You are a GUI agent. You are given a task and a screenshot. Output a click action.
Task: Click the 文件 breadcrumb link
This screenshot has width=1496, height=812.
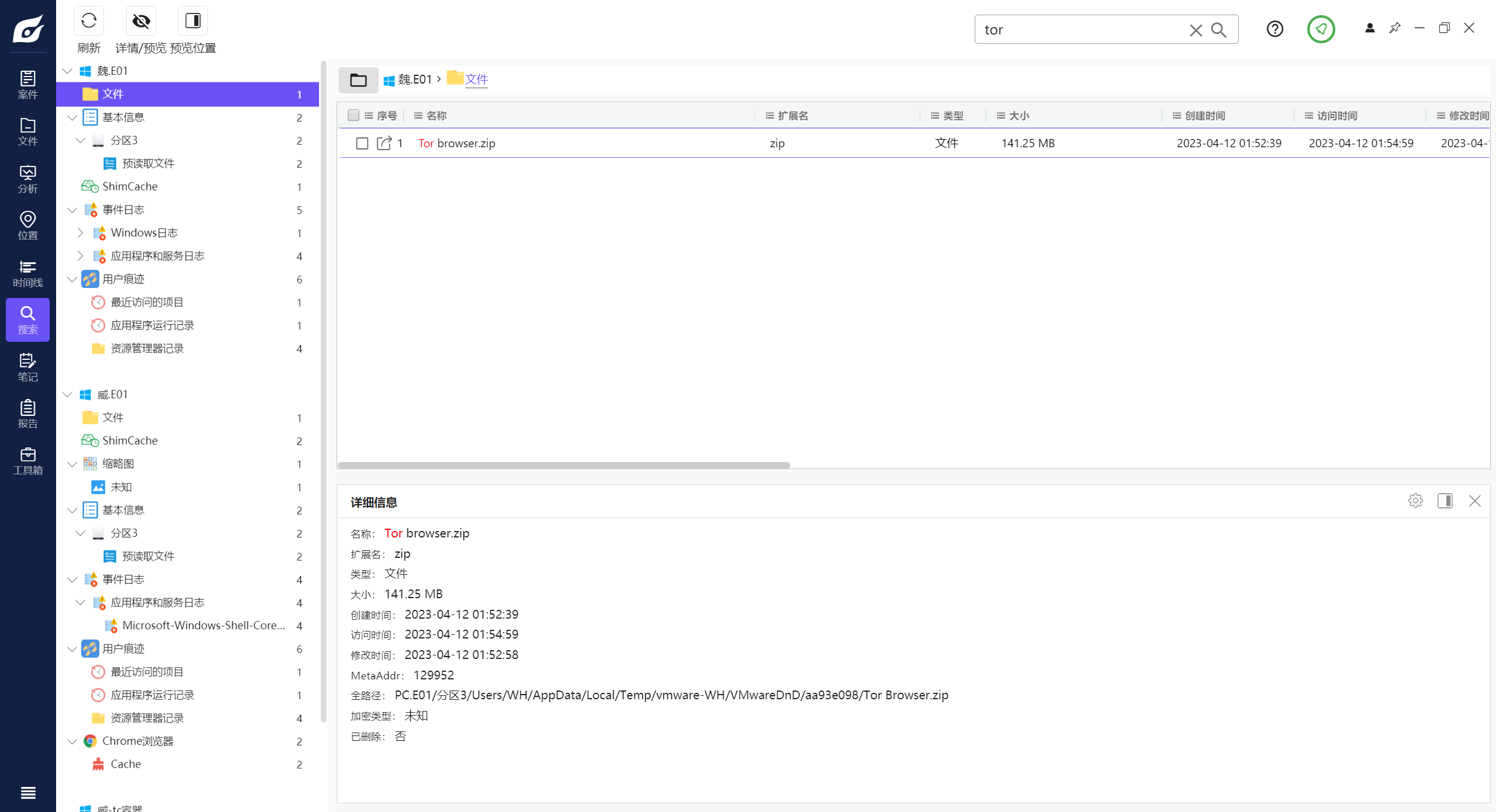(x=476, y=79)
